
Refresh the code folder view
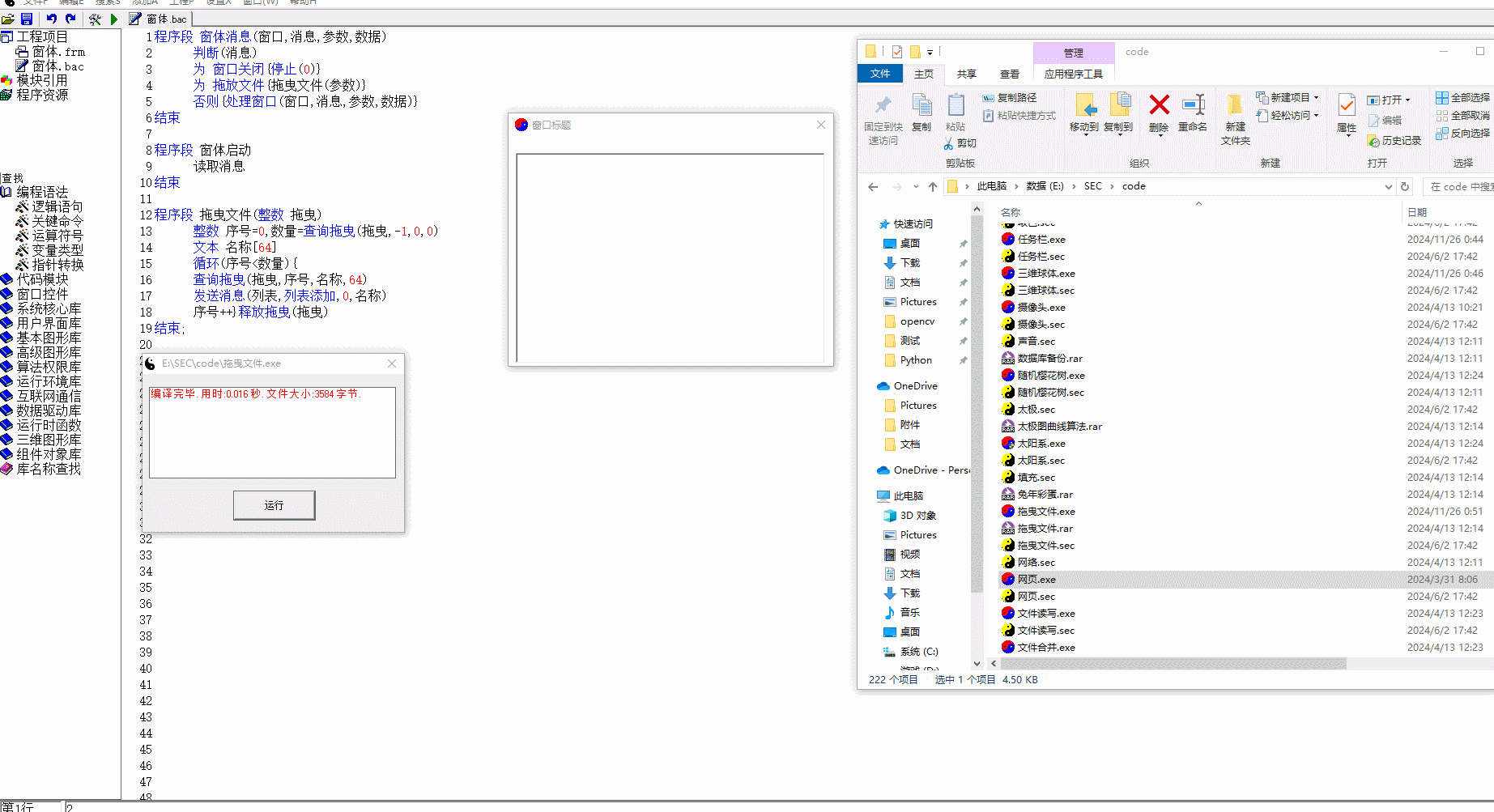tap(1405, 187)
